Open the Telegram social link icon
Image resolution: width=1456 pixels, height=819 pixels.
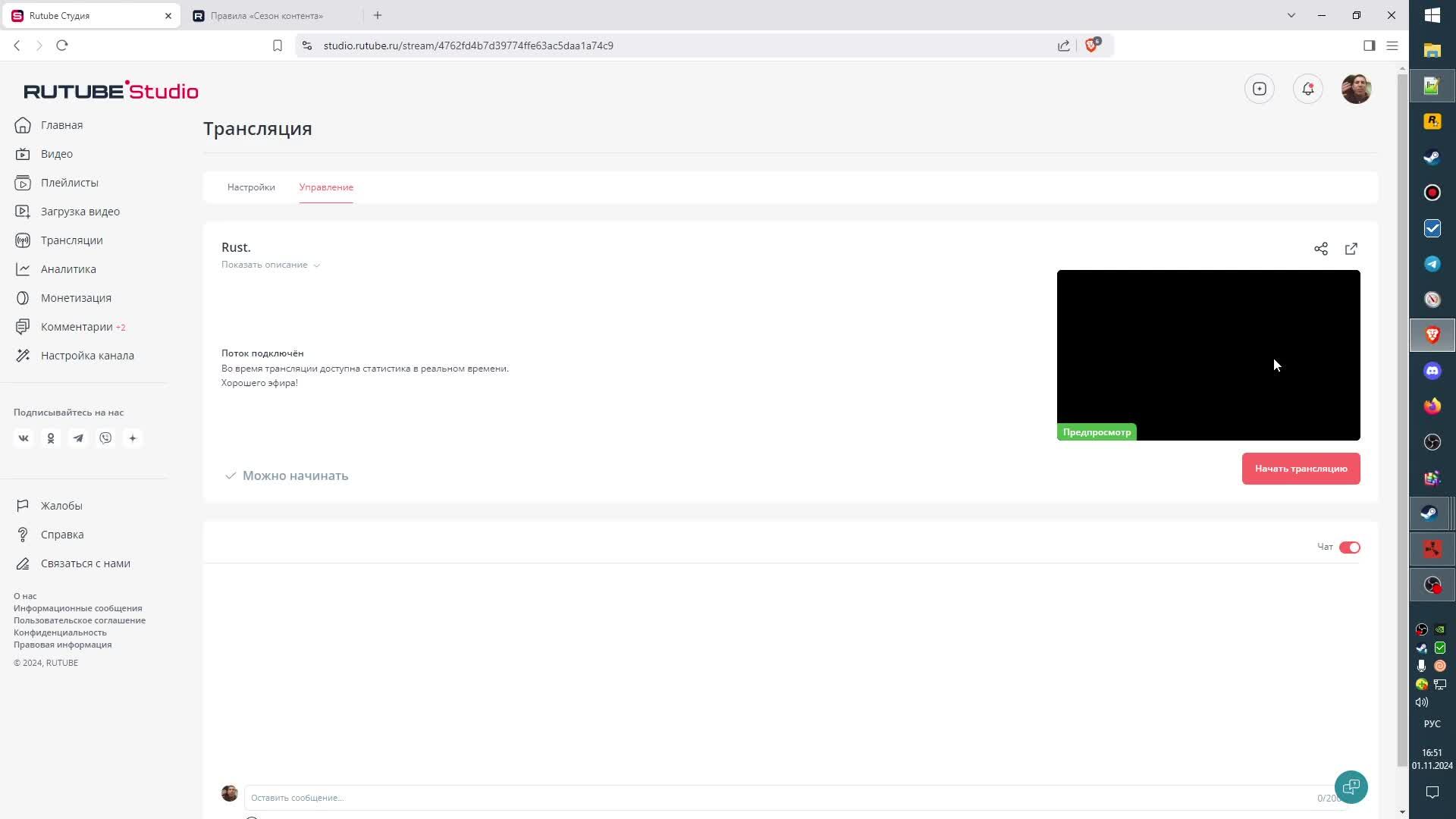pyautogui.click(x=78, y=438)
